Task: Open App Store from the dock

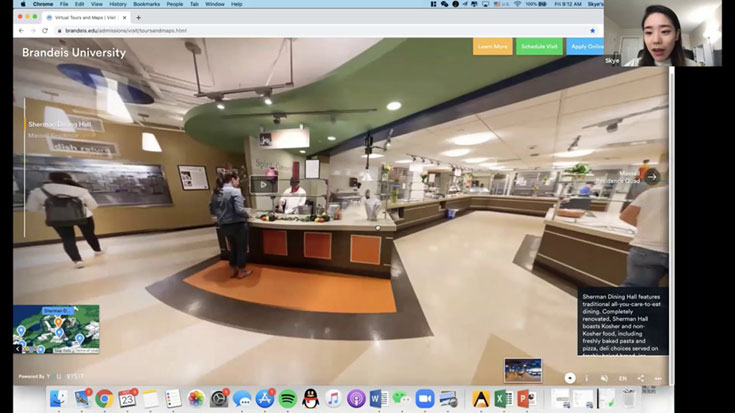Action: pos(264,399)
